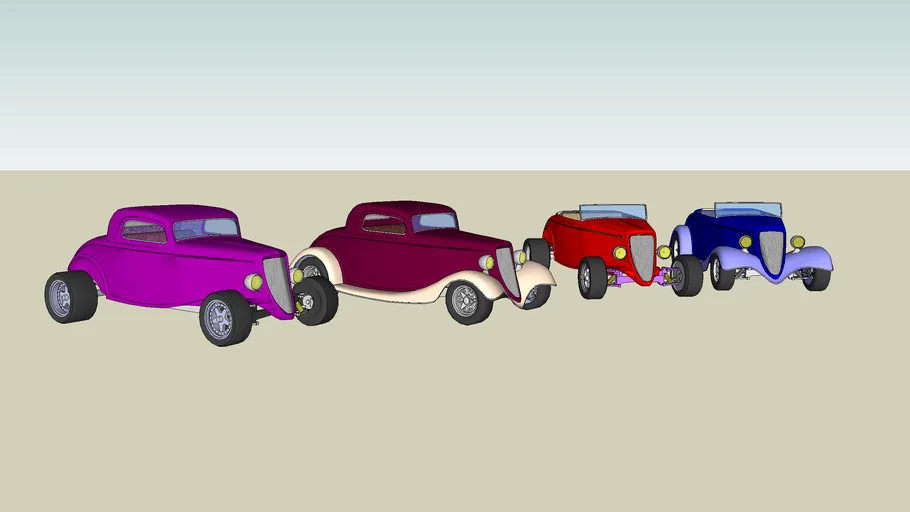This screenshot has height=512, width=910.
Task: Select the maroon coupe's nearest front wheel
Action: (x=467, y=300)
